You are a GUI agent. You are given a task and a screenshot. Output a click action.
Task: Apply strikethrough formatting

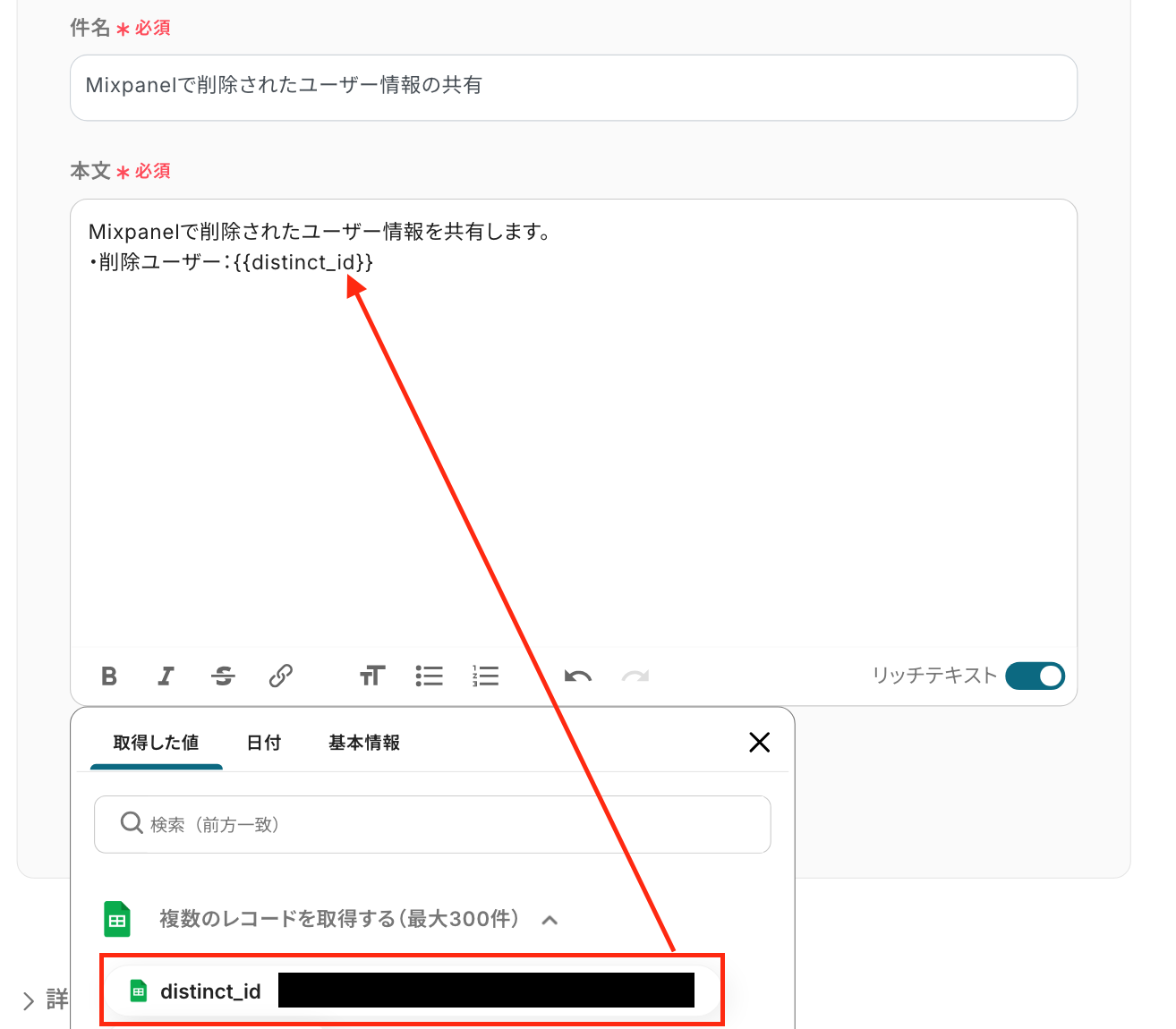click(x=223, y=676)
